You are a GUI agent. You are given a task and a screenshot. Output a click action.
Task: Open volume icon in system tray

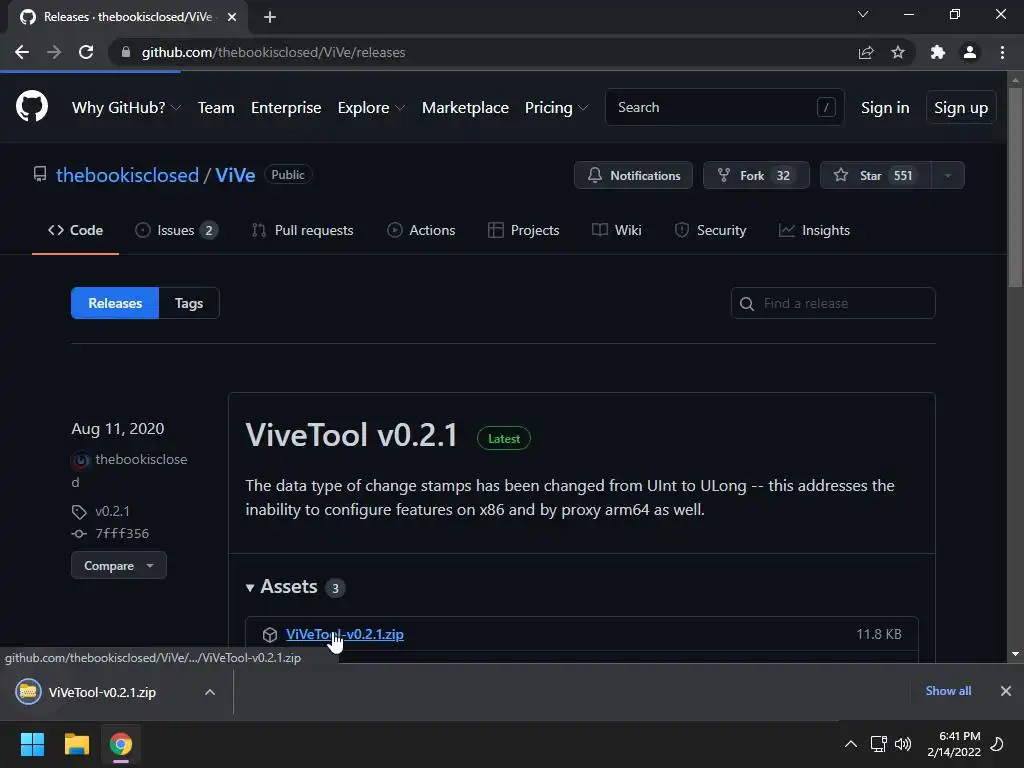pos(903,744)
